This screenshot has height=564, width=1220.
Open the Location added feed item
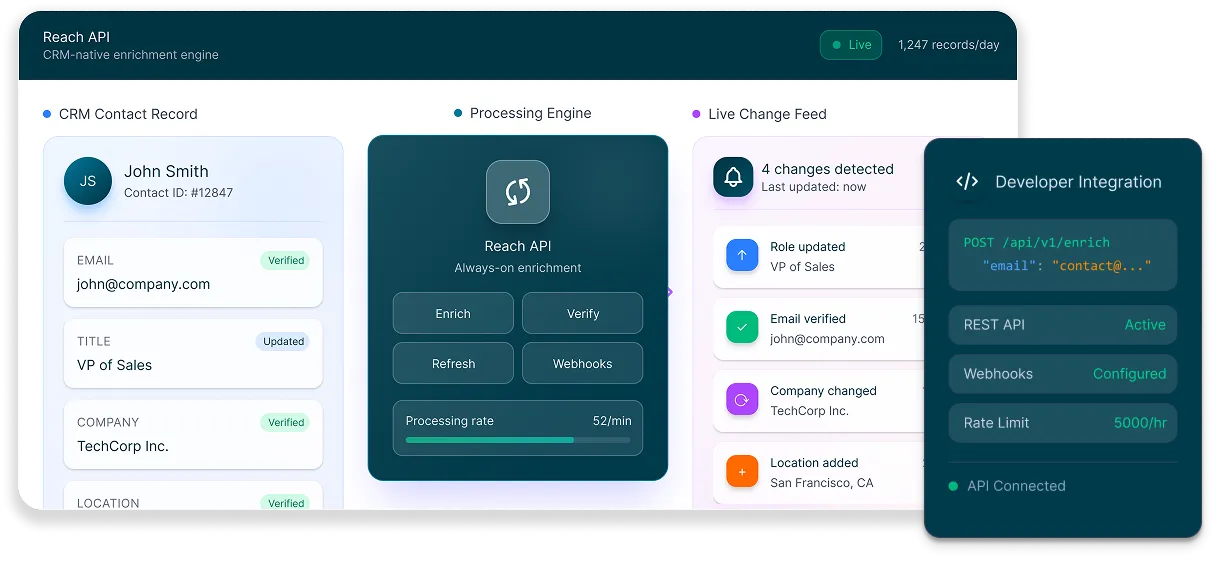(x=820, y=473)
